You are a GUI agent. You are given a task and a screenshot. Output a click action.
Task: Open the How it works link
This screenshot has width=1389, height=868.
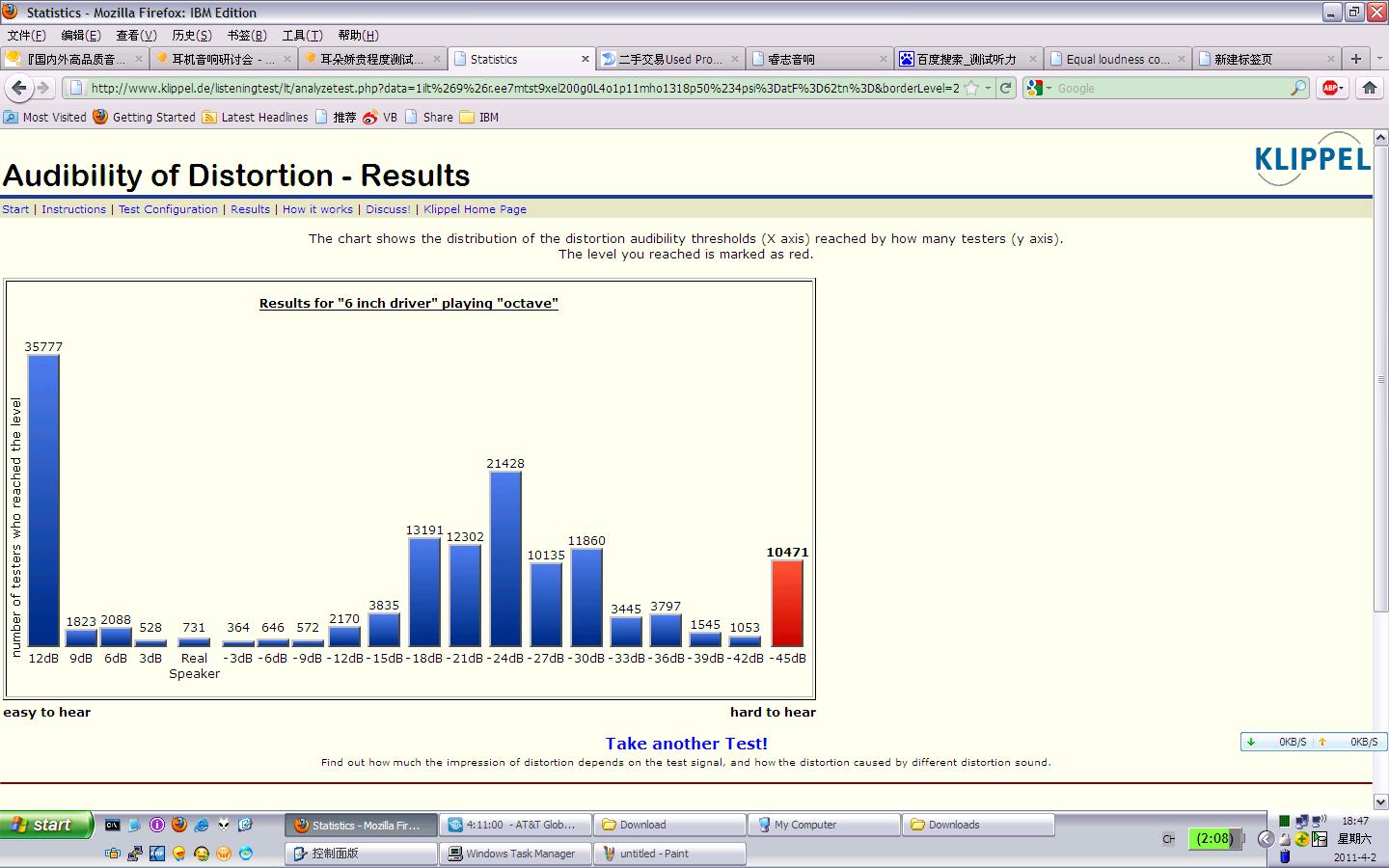click(317, 209)
